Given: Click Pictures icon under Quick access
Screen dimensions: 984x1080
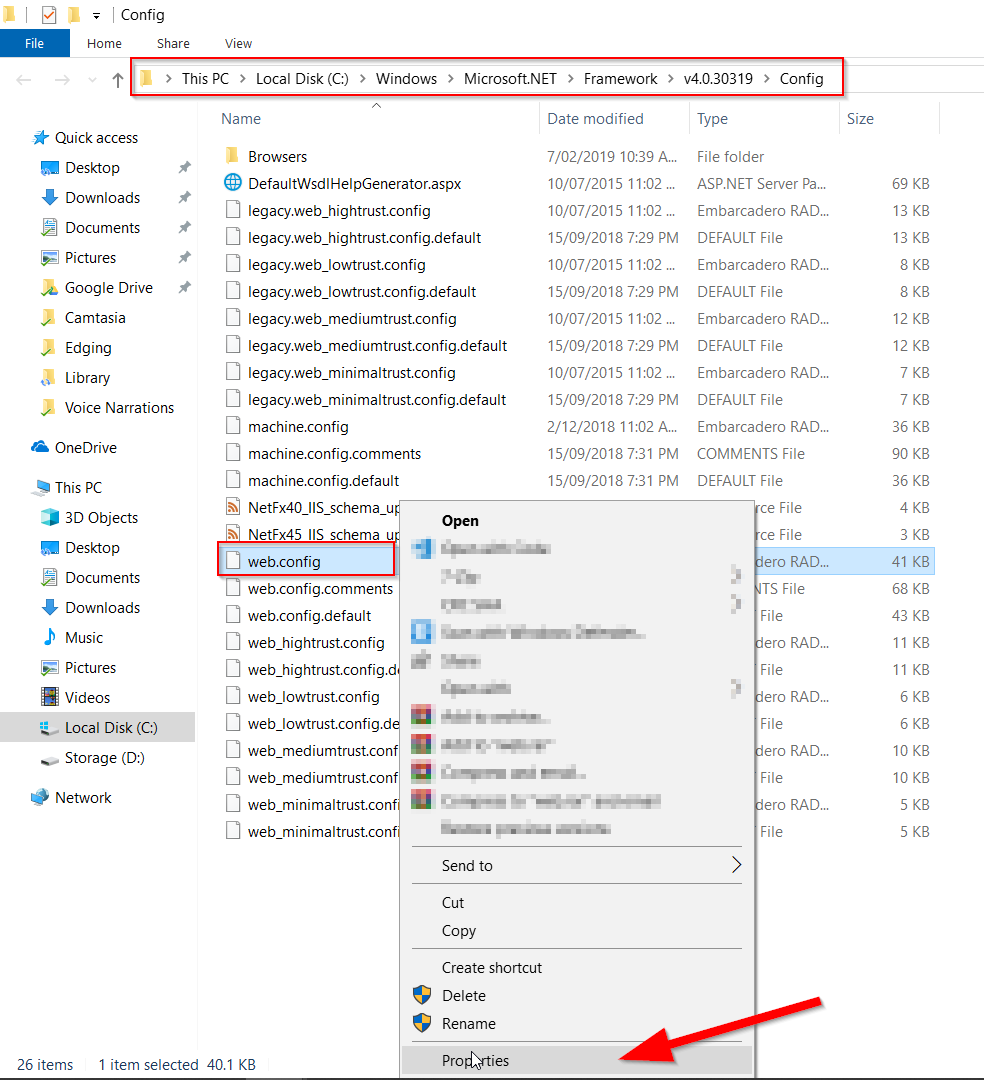Looking at the screenshot, I should (50, 258).
